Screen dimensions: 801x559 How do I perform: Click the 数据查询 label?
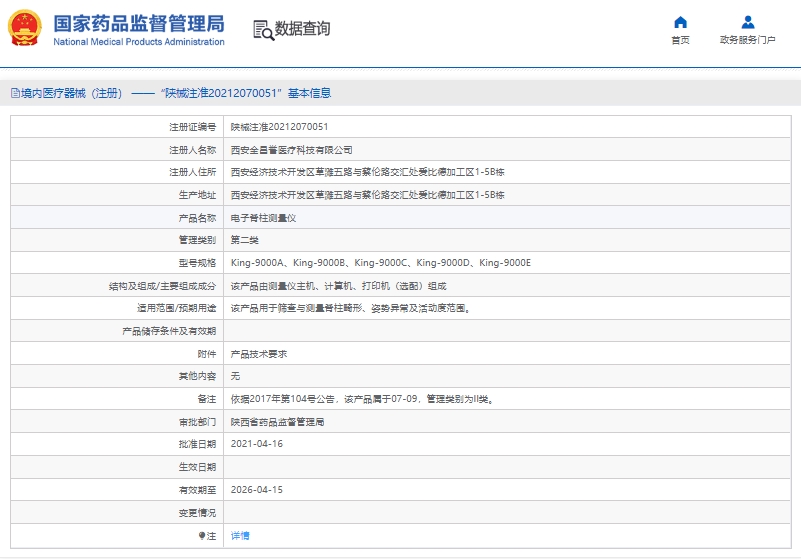[302, 29]
